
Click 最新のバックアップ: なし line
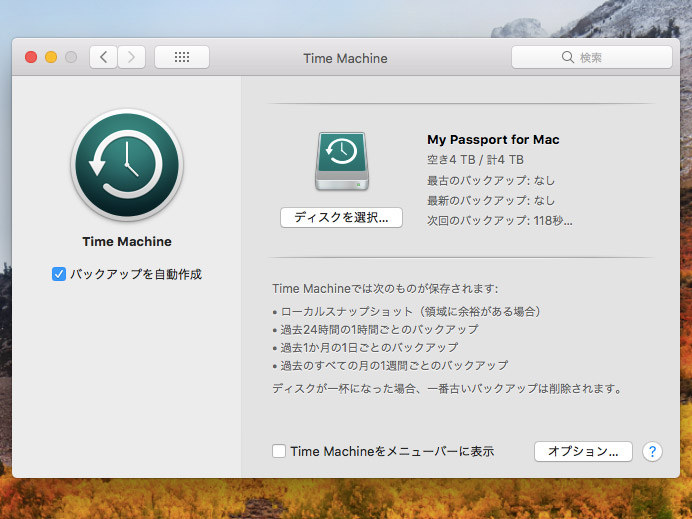491,200
